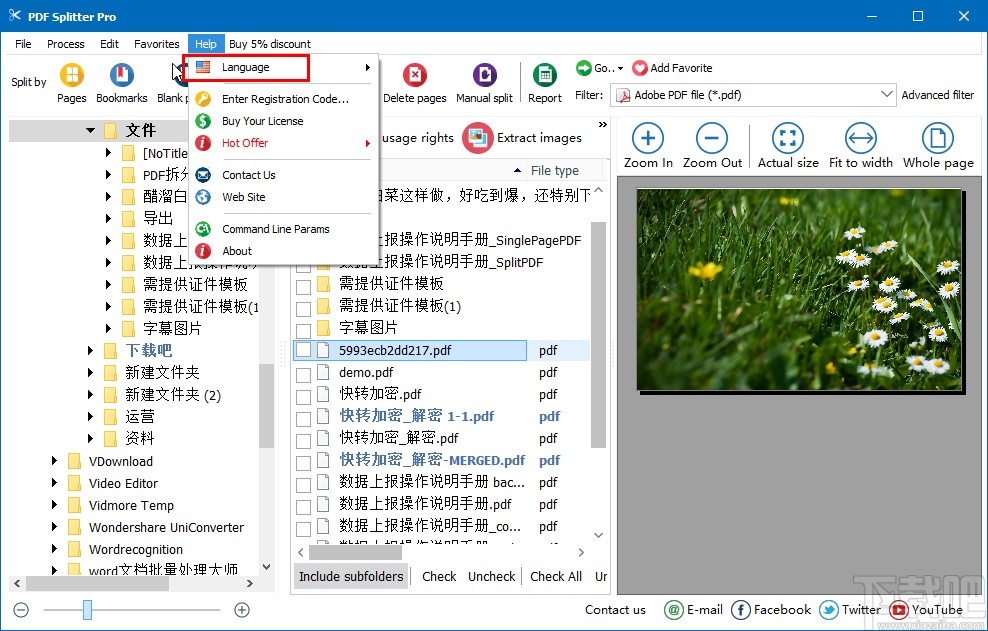988x631 pixels.
Task: Select the Bookmarks split tool
Action: click(x=122, y=83)
